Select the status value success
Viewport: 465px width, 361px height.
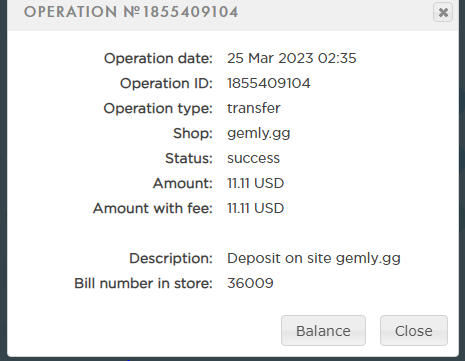coord(253,158)
